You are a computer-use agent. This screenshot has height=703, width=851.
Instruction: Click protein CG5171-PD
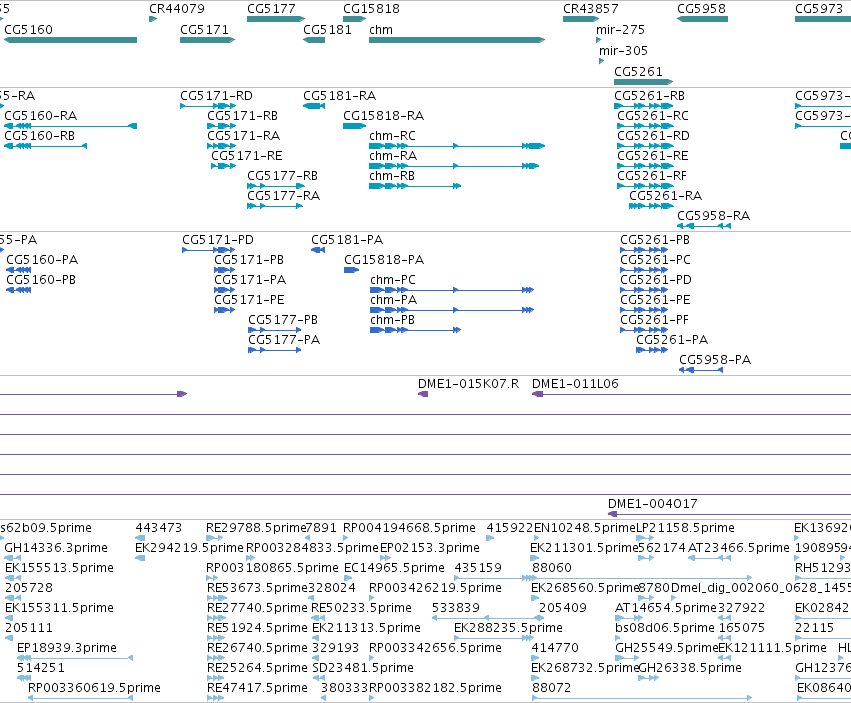[218, 239]
